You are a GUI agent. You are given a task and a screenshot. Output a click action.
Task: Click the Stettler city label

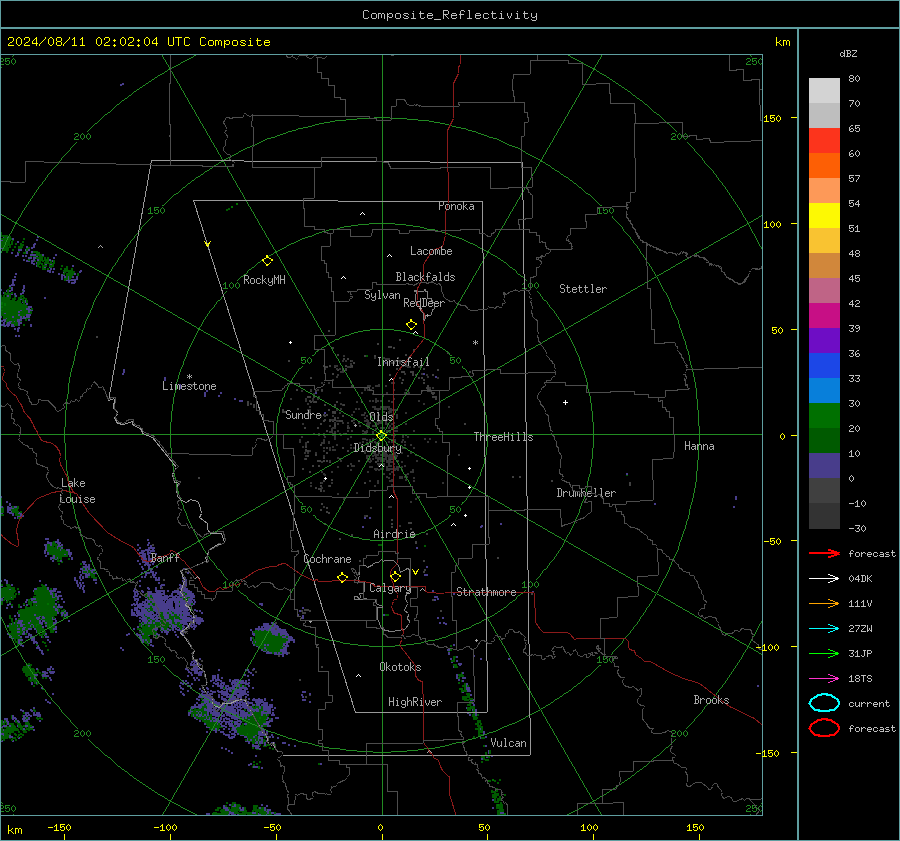pos(583,289)
